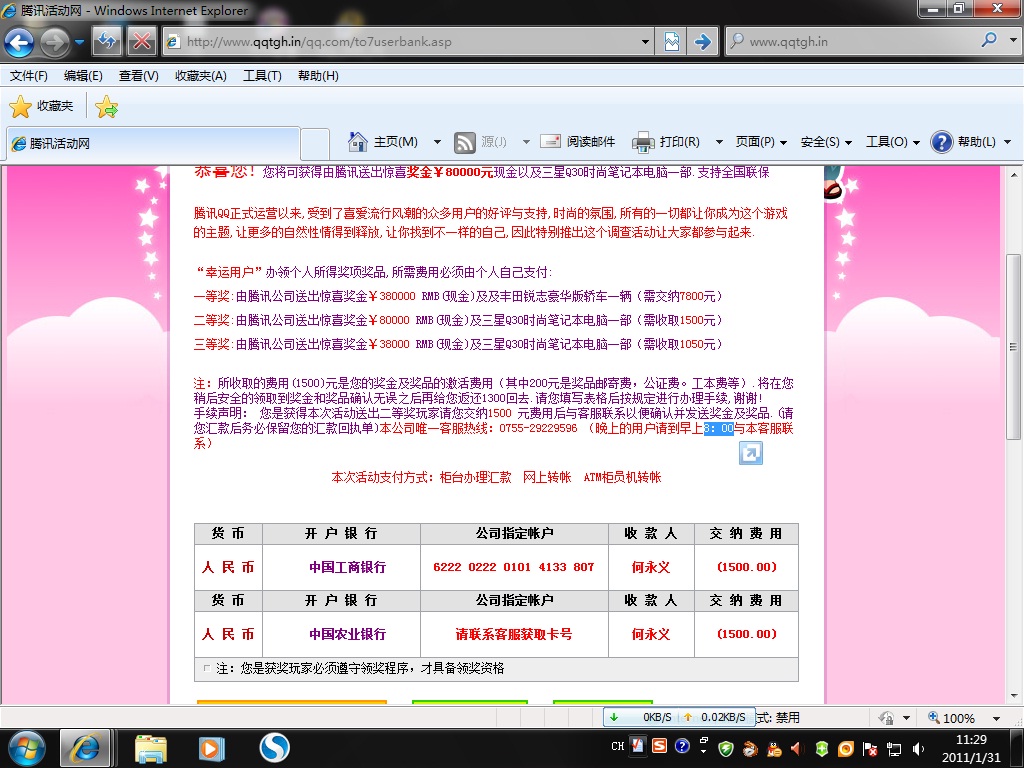Open the 100% zoom level dropdown

pos(997,718)
